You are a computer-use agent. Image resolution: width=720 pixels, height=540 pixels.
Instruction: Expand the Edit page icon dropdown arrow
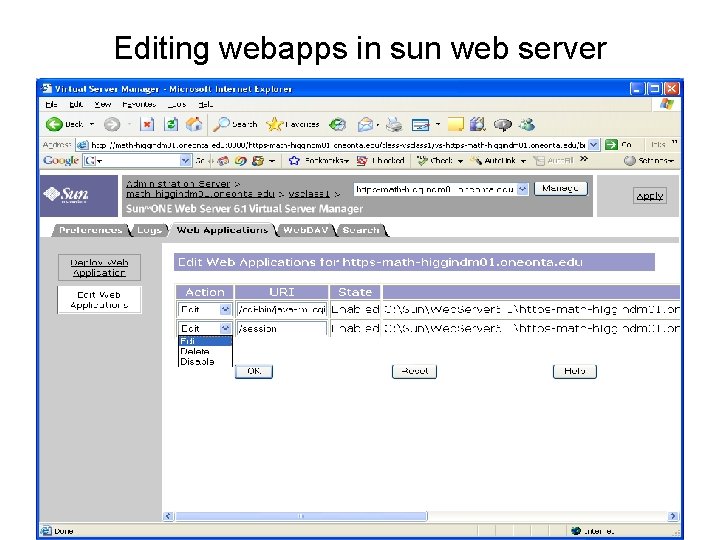point(438,124)
